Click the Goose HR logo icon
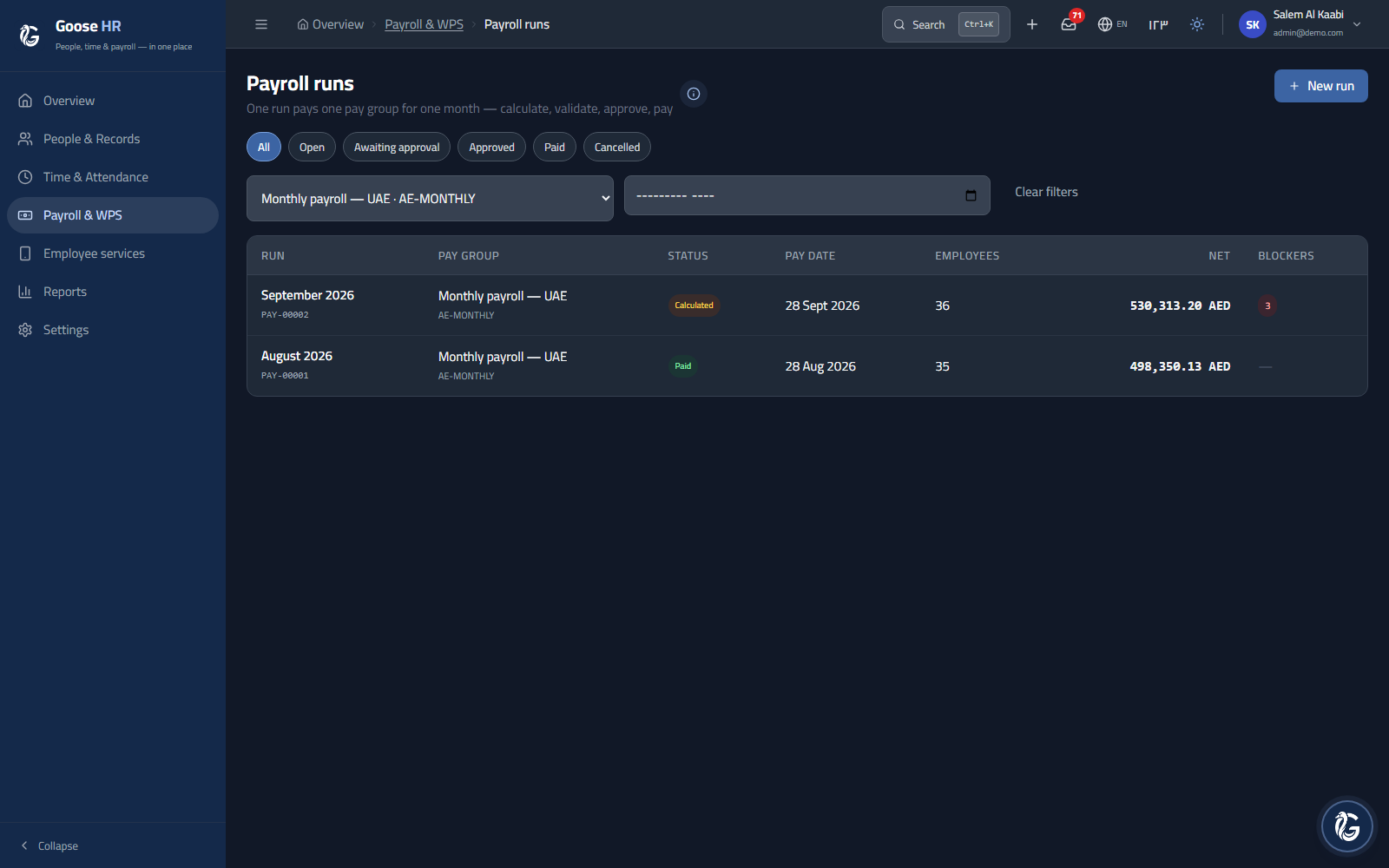 (x=30, y=35)
